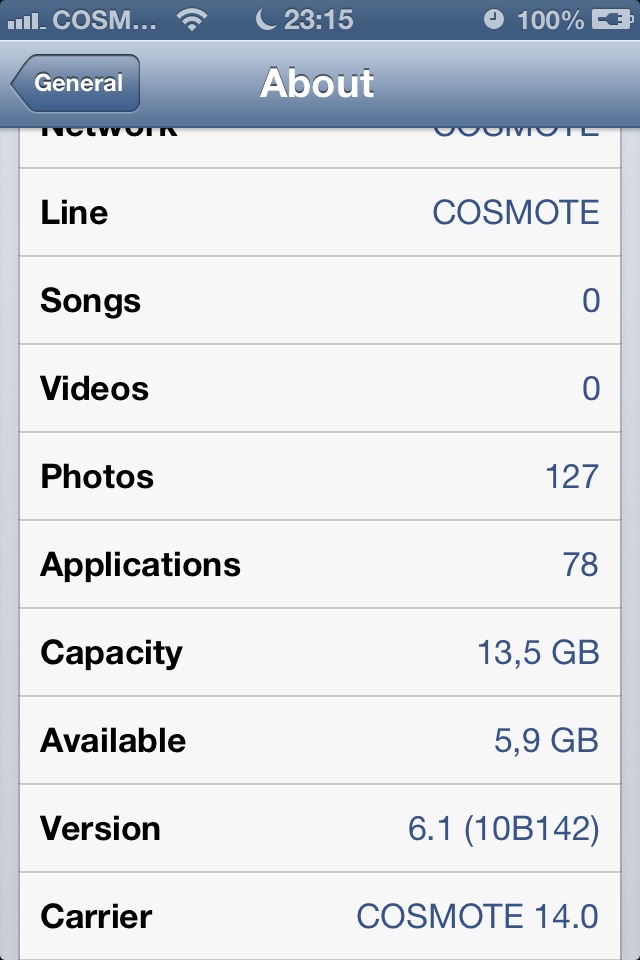The width and height of the screenshot is (640, 960).
Task: Tap the carrier name in status bar
Action: pos(104,19)
